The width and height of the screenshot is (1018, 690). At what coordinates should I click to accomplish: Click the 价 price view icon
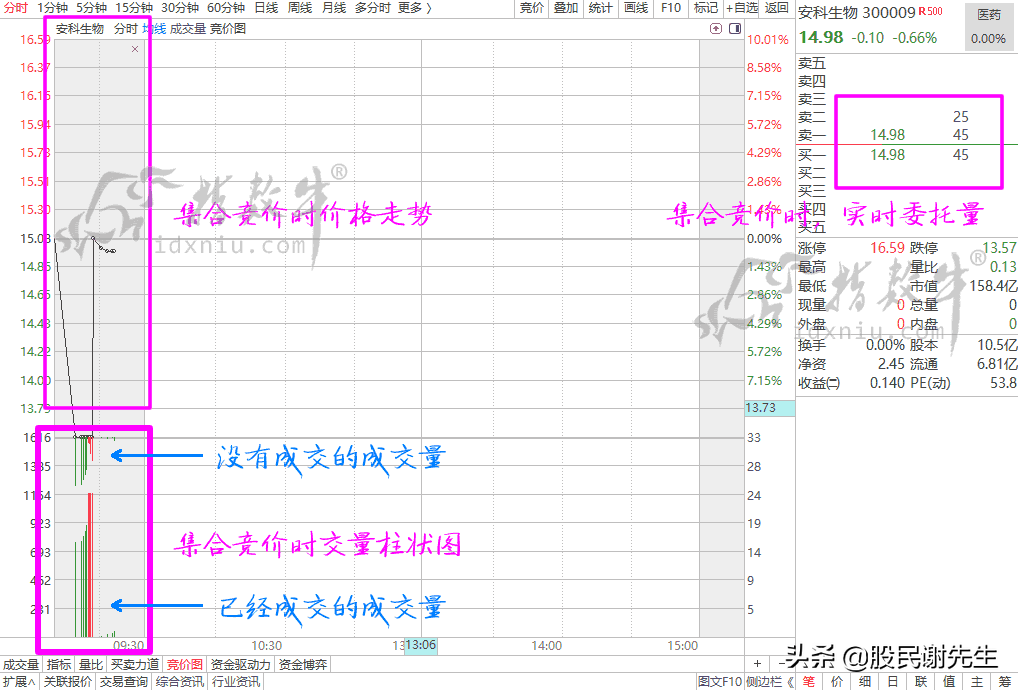click(837, 682)
